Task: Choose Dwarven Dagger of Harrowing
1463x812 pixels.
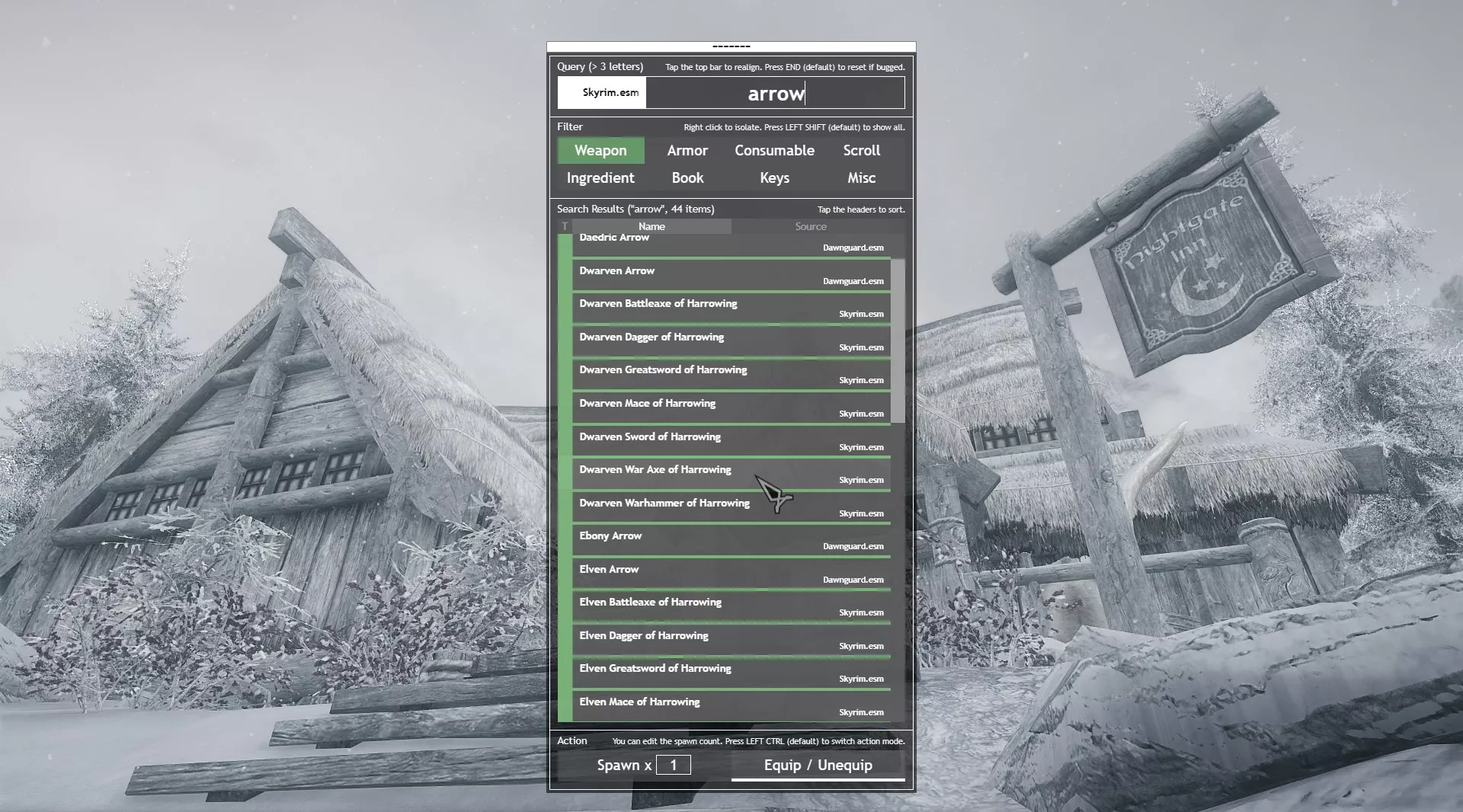Action: coord(731,342)
